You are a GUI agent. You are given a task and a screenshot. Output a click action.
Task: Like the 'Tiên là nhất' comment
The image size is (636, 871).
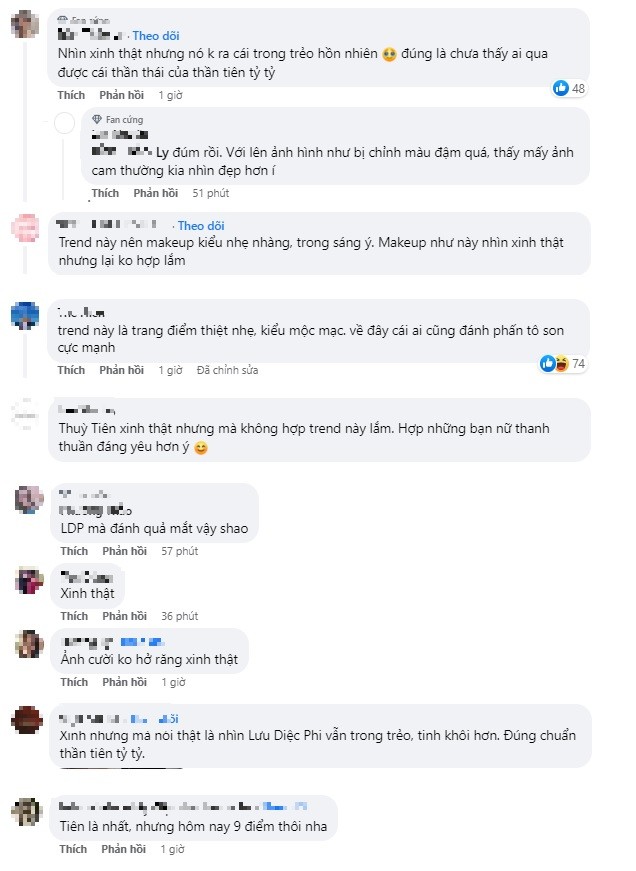[x=72, y=849]
